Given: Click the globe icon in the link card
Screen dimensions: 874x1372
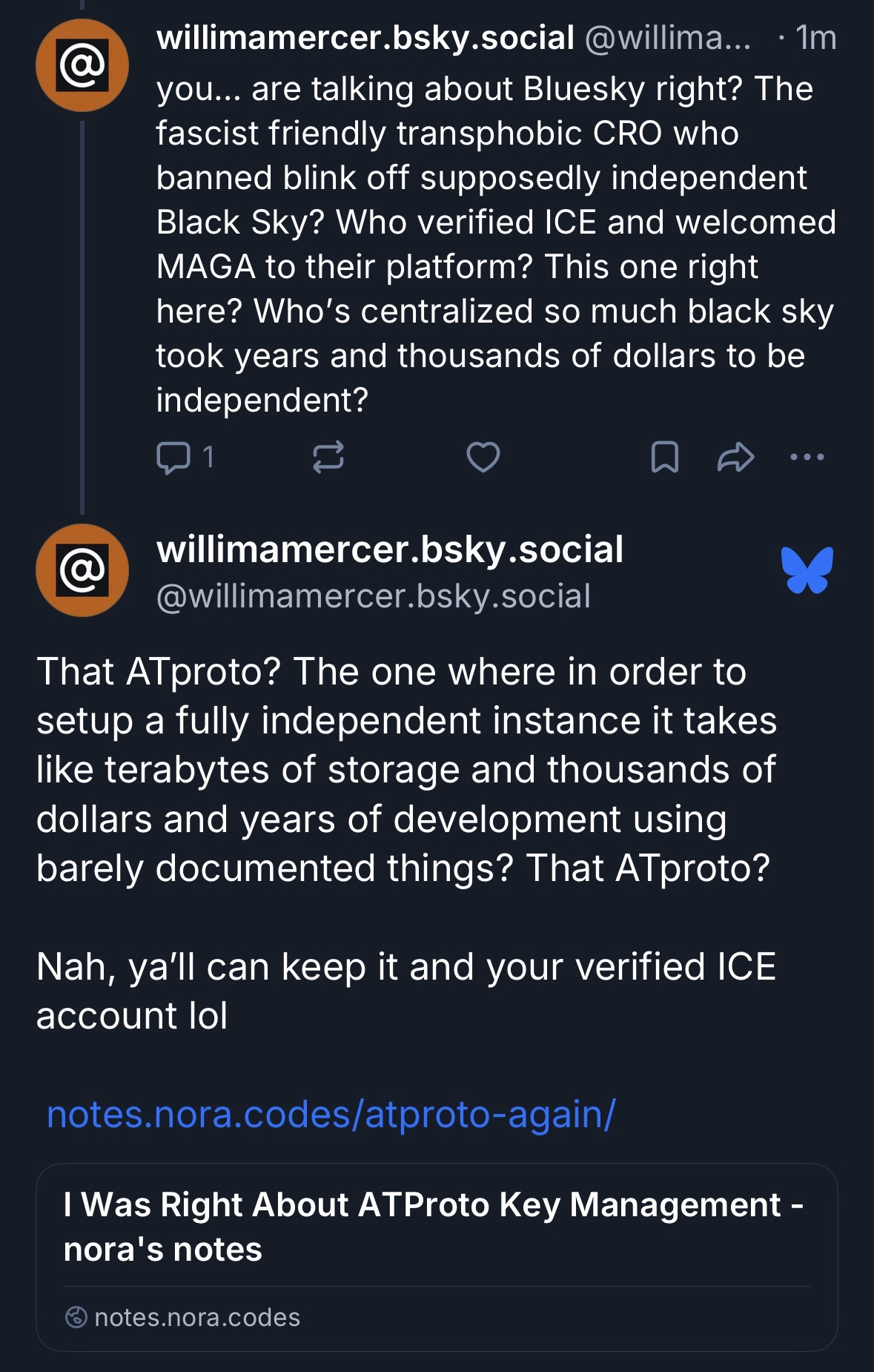Looking at the screenshot, I should (x=76, y=1317).
